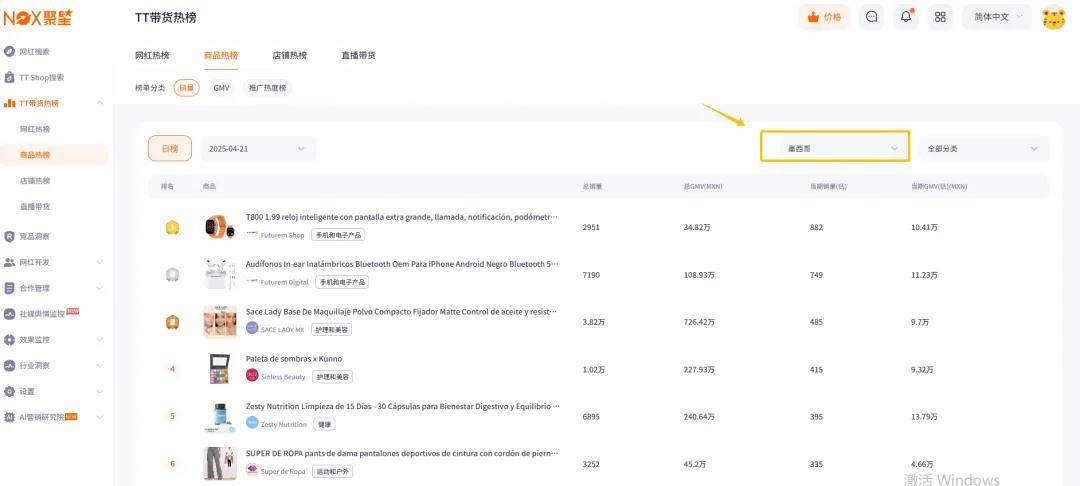
Task: Open the 全部分类 category dropdown
Action: [x=984, y=148]
